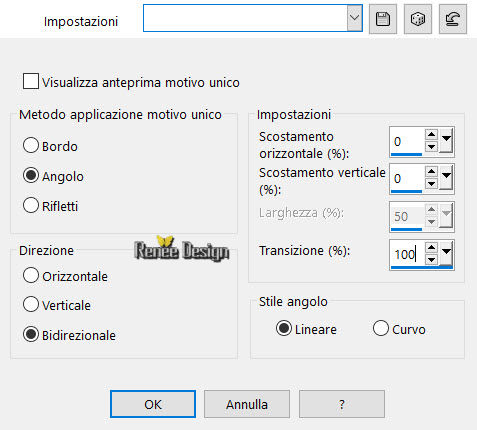This screenshot has height=430, width=477.
Task: Click the save preset floppy icon
Action: pyautogui.click(x=383, y=19)
